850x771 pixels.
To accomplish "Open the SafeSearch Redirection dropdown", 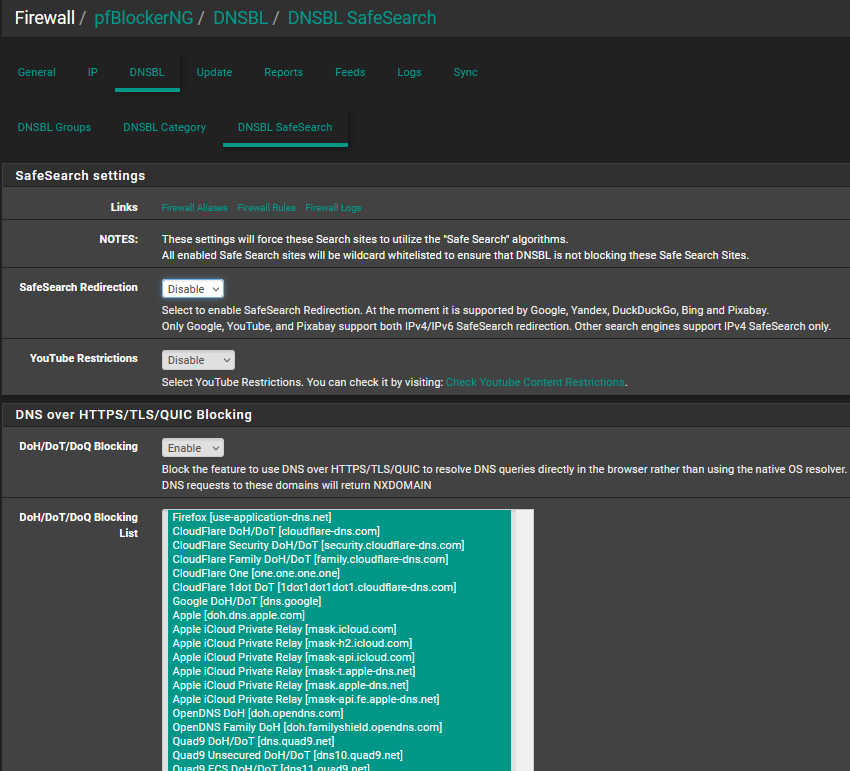I will pos(193,289).
